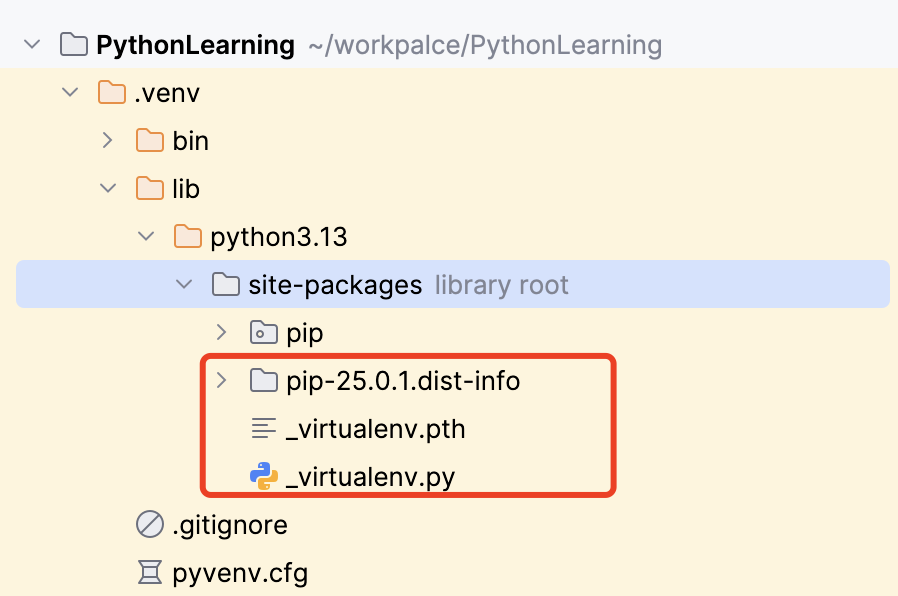Expand the pip package chevron

[222, 332]
